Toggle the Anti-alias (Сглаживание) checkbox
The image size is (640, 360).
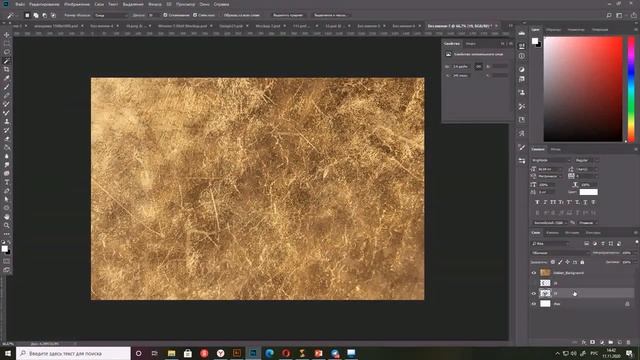pos(165,15)
